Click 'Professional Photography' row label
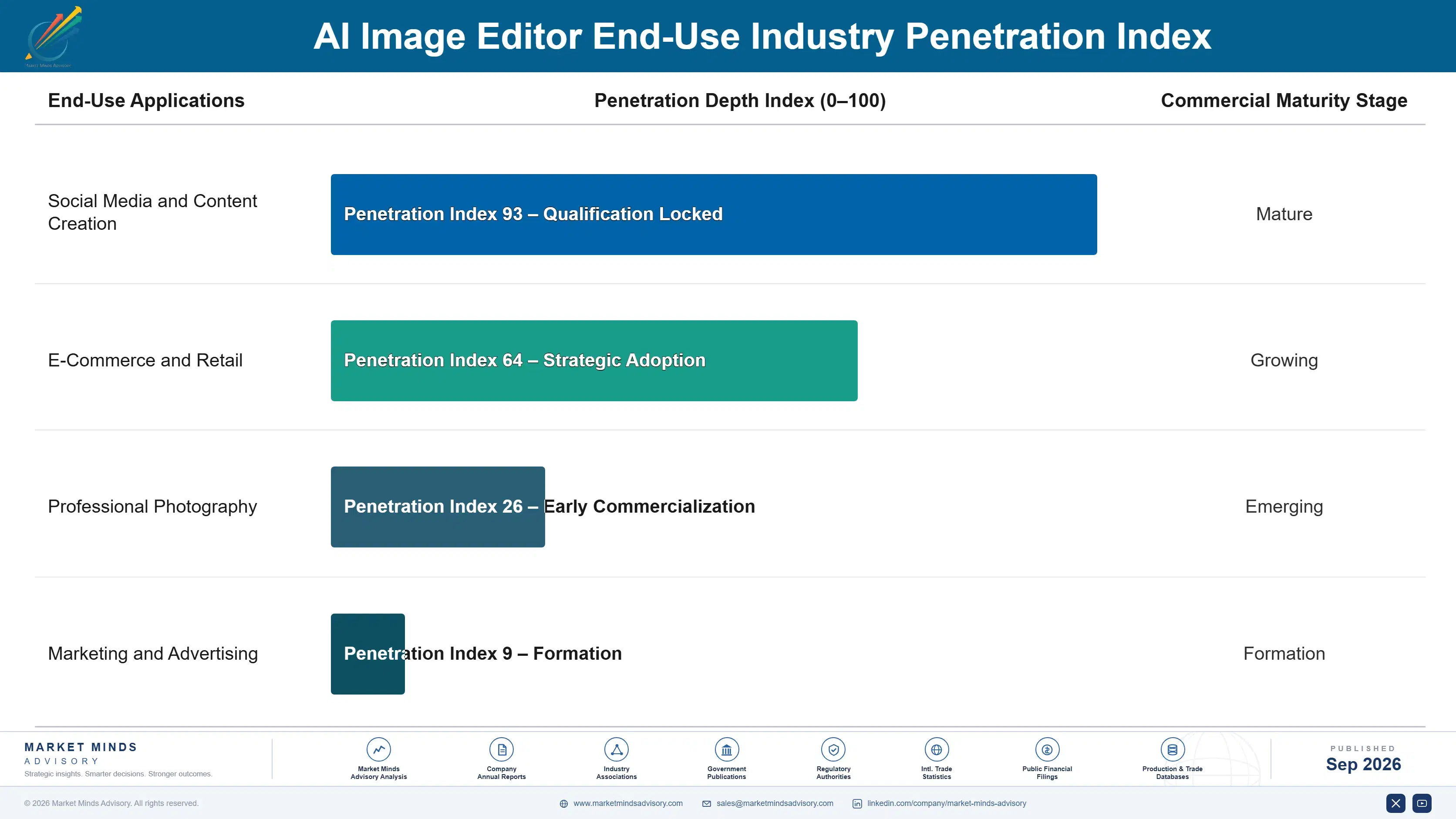The height and width of the screenshot is (819, 1456). [x=152, y=507]
